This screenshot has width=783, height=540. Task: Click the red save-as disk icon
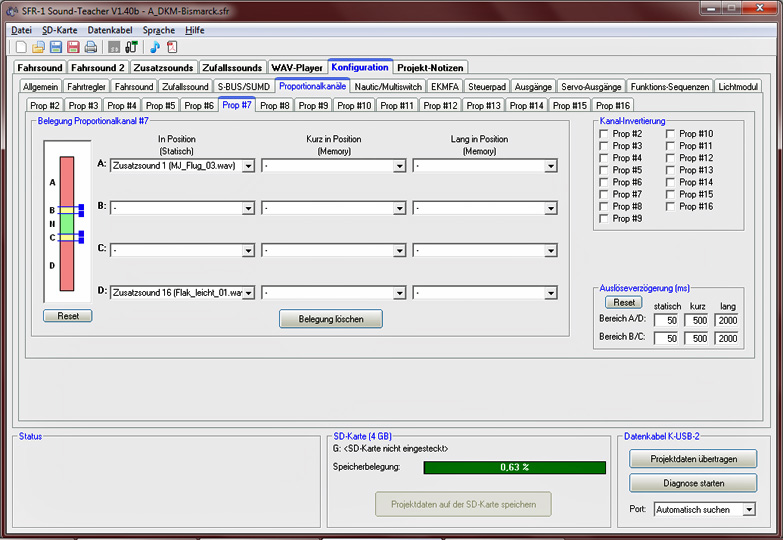pyautogui.click(x=73, y=47)
